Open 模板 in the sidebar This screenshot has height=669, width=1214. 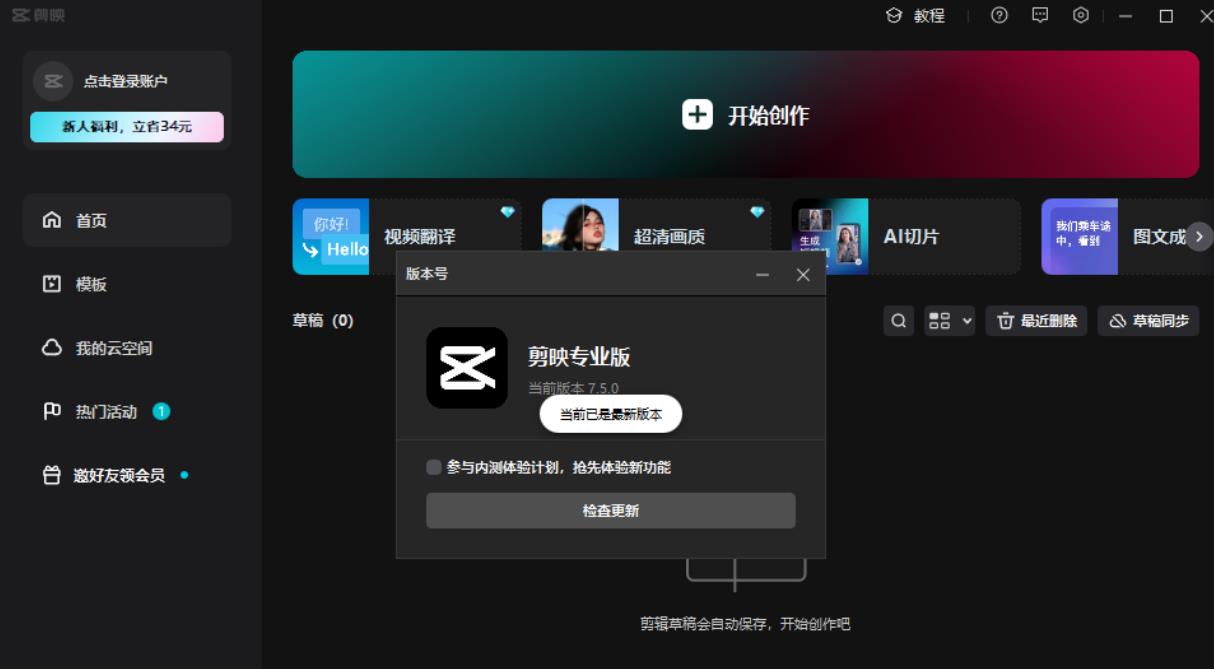(127, 284)
